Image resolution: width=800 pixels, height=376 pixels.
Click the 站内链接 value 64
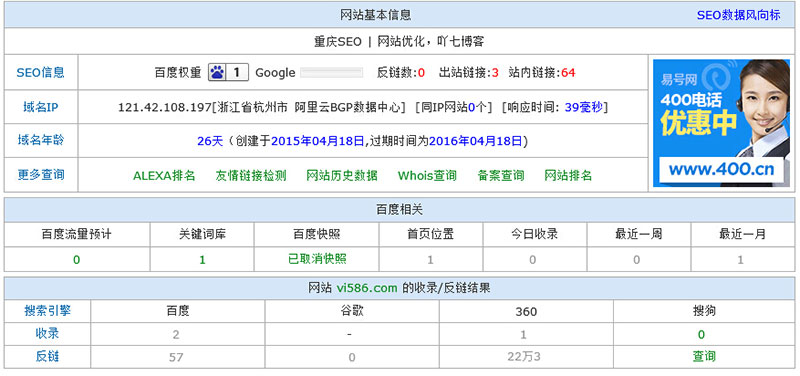[568, 73]
